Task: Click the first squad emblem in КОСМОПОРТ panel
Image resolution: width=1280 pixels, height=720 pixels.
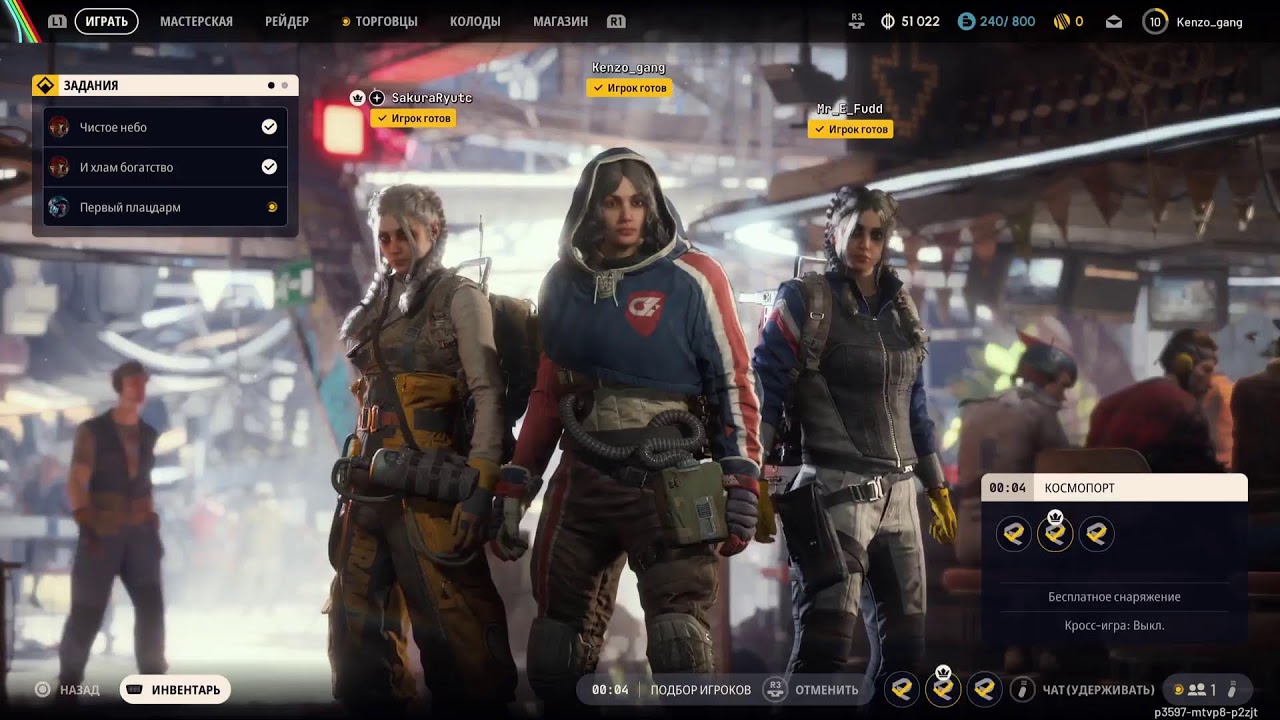Action: click(1014, 534)
